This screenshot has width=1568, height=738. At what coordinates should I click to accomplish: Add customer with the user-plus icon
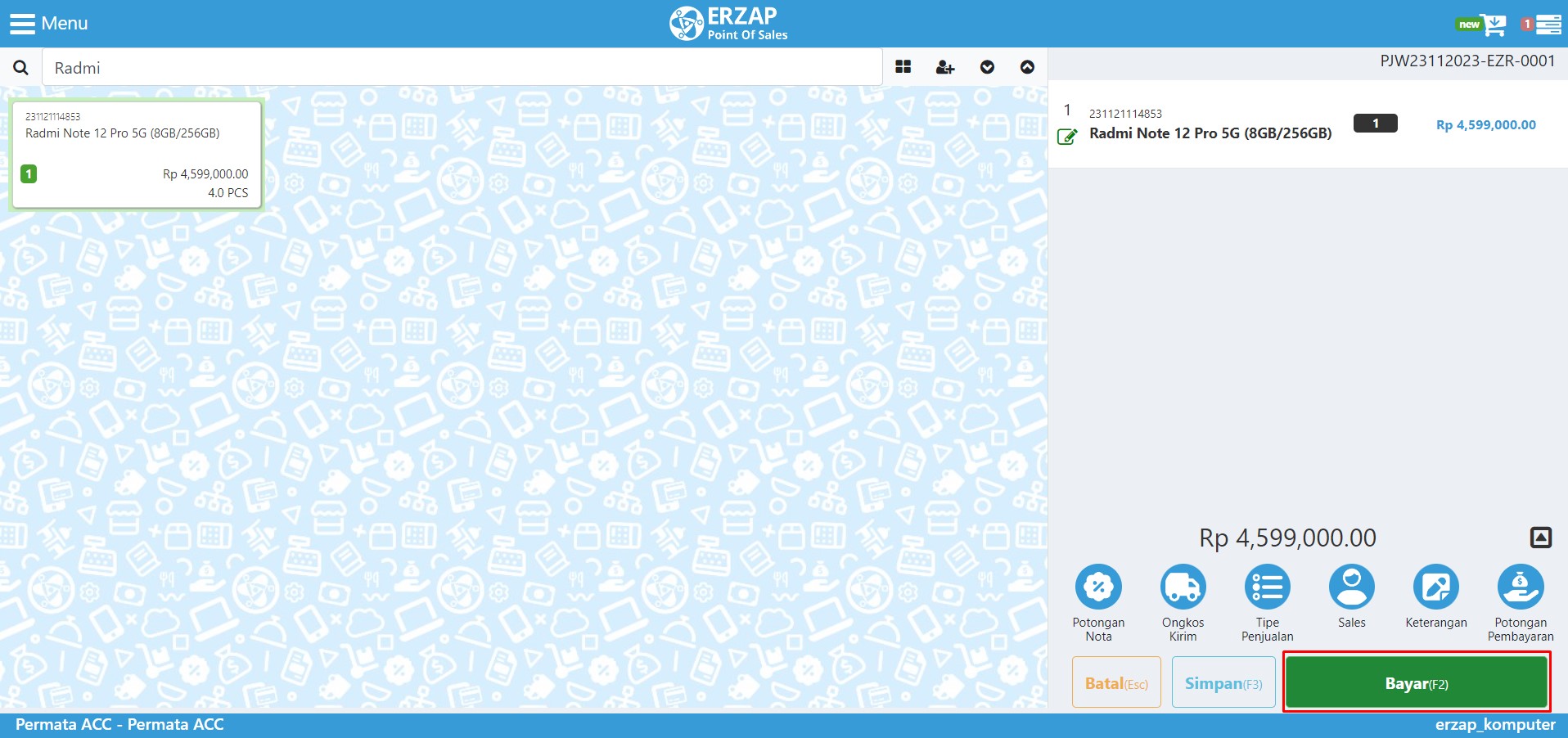click(x=945, y=67)
